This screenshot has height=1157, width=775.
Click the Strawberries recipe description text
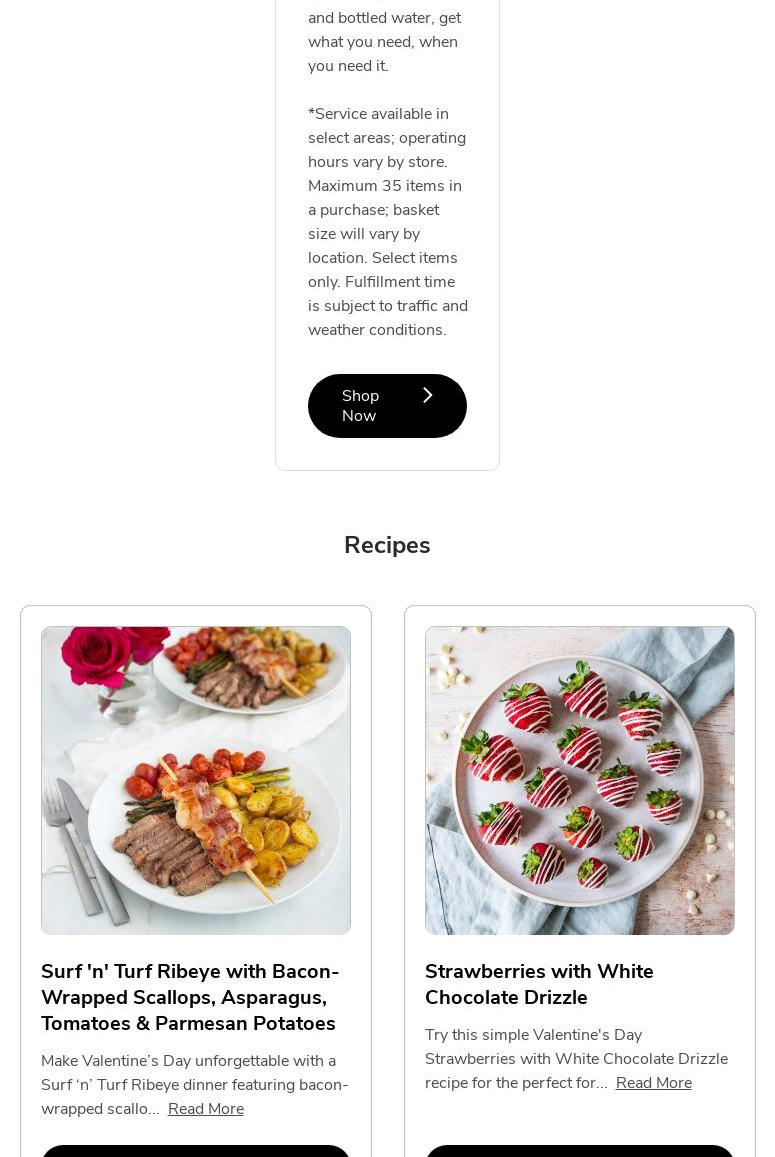(x=576, y=1059)
